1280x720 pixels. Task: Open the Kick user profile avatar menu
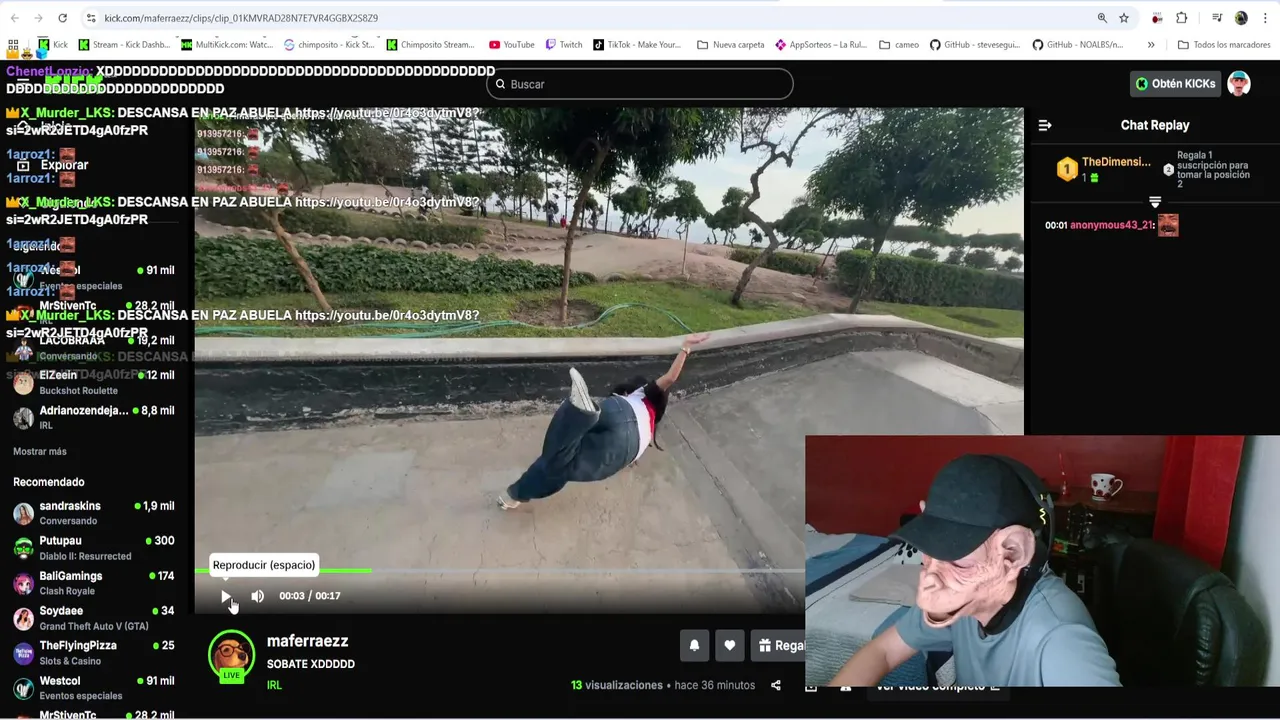pyautogui.click(x=1239, y=84)
